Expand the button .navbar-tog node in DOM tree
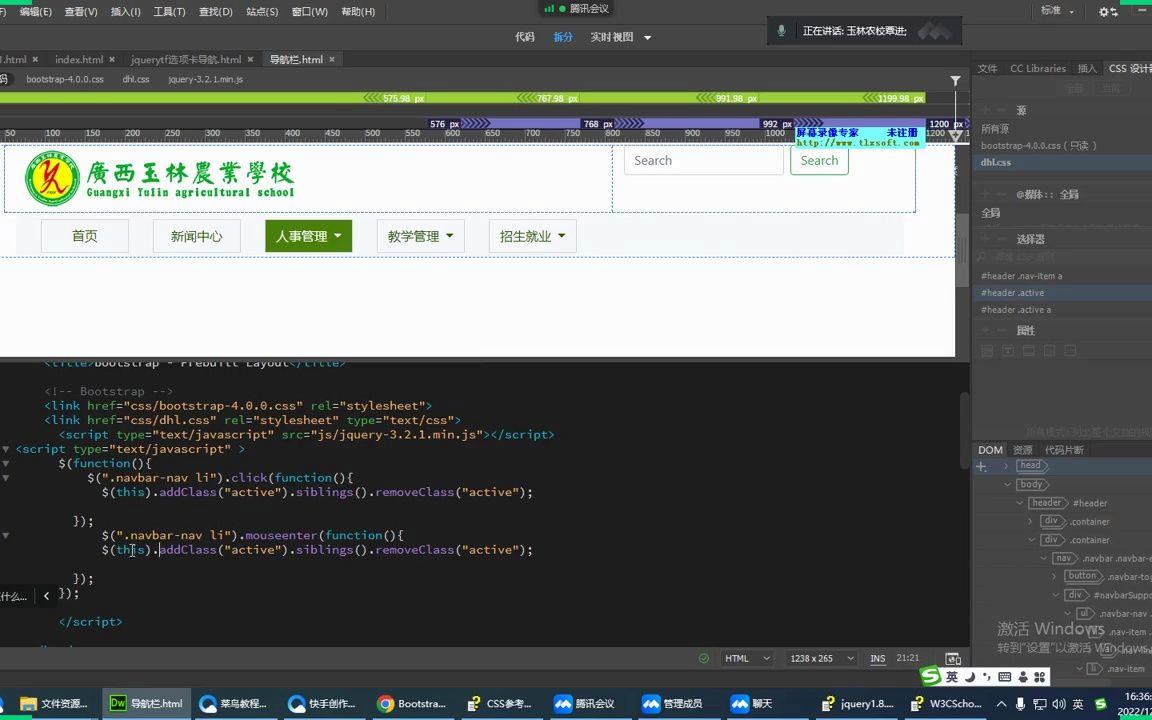Screen dimensions: 1152x720 tap(1054, 577)
